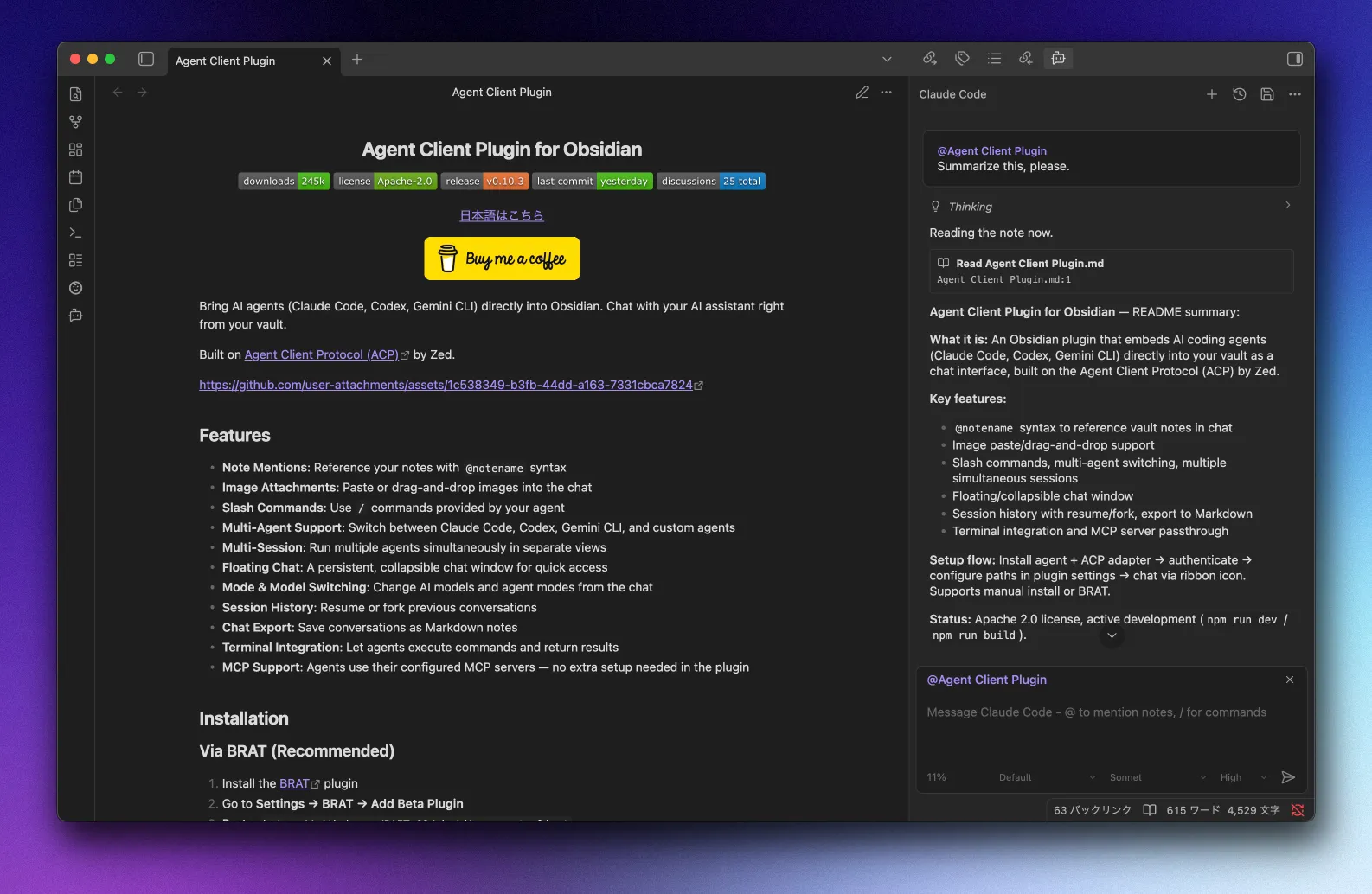The image size is (1372, 894).
Task: Navigate back with the left arrow
Action: [x=118, y=93]
